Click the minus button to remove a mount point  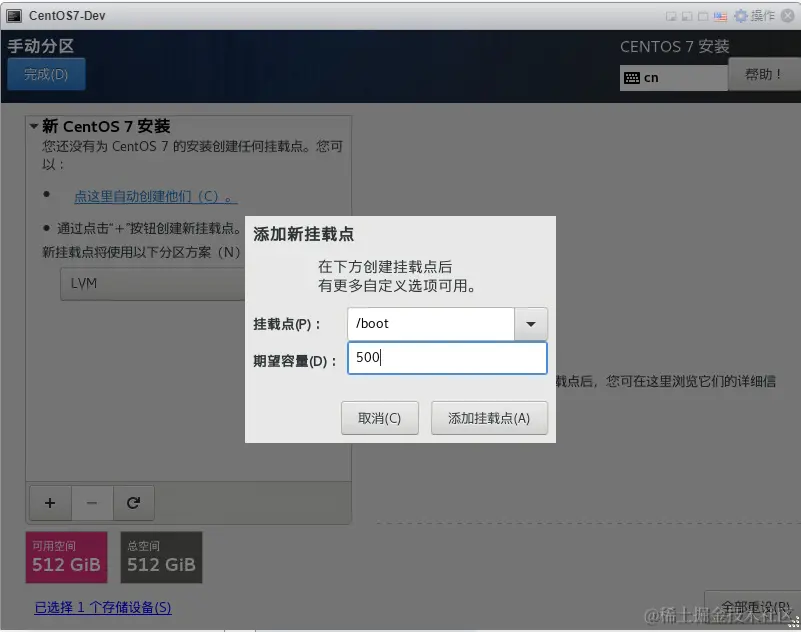[92, 503]
